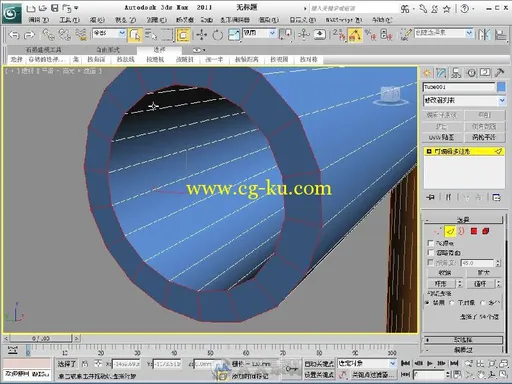Toggle the Spinner Snap icon
This screenshot has width=512, height=384.
pyautogui.click(x=386, y=35)
